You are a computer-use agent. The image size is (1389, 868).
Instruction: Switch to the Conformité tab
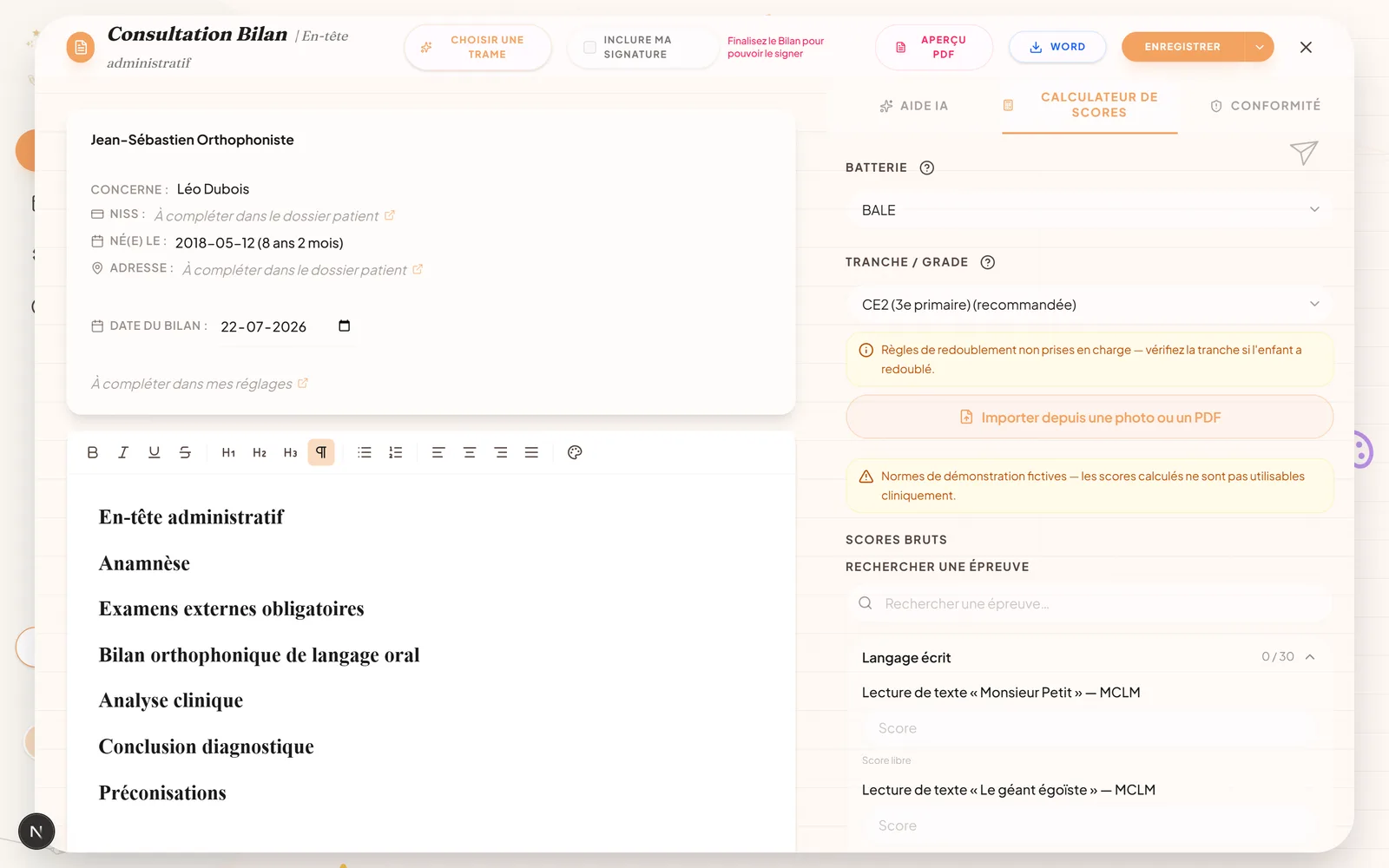1265,106
